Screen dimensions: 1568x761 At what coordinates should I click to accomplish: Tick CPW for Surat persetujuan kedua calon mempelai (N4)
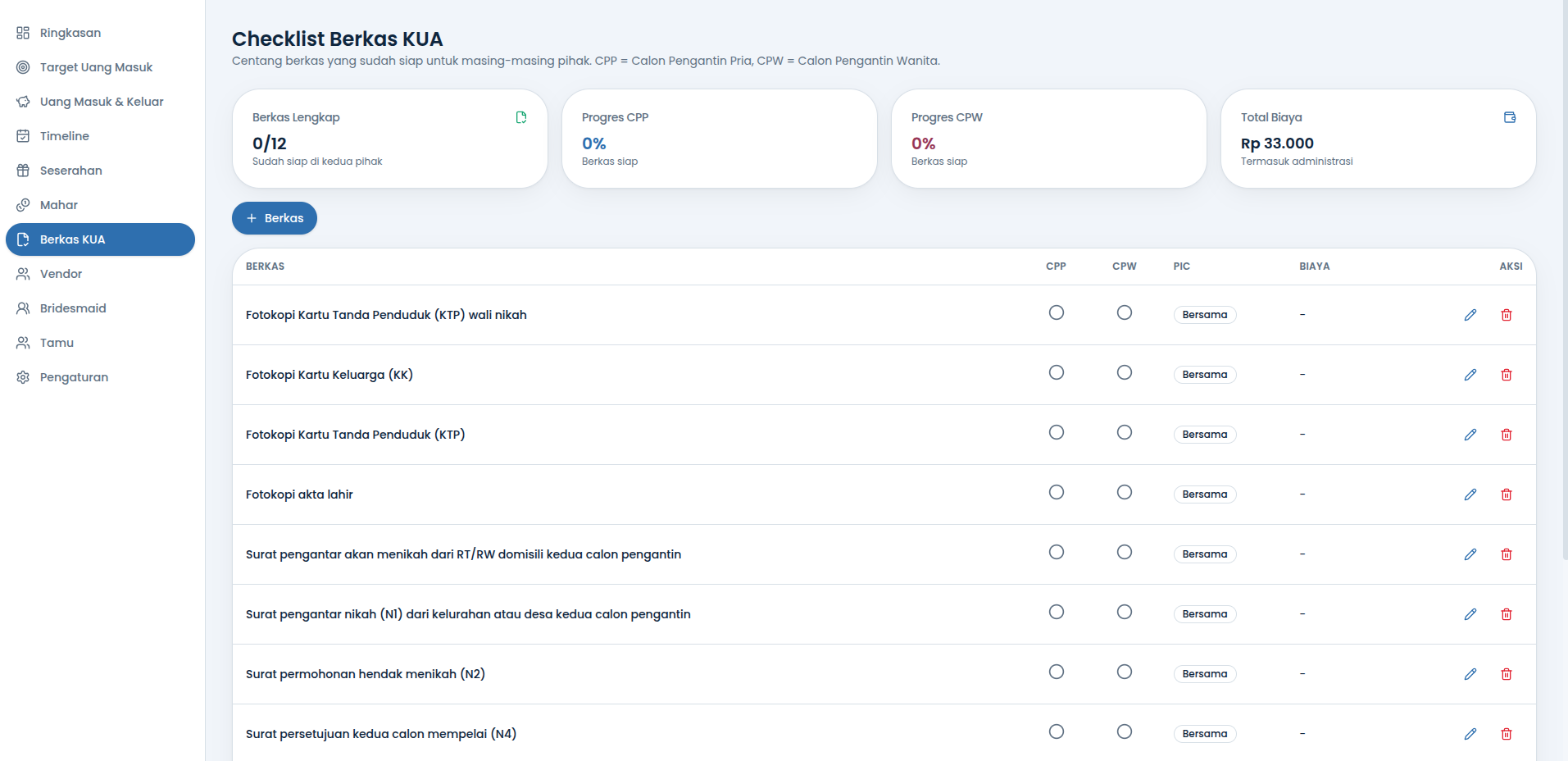1125,731
